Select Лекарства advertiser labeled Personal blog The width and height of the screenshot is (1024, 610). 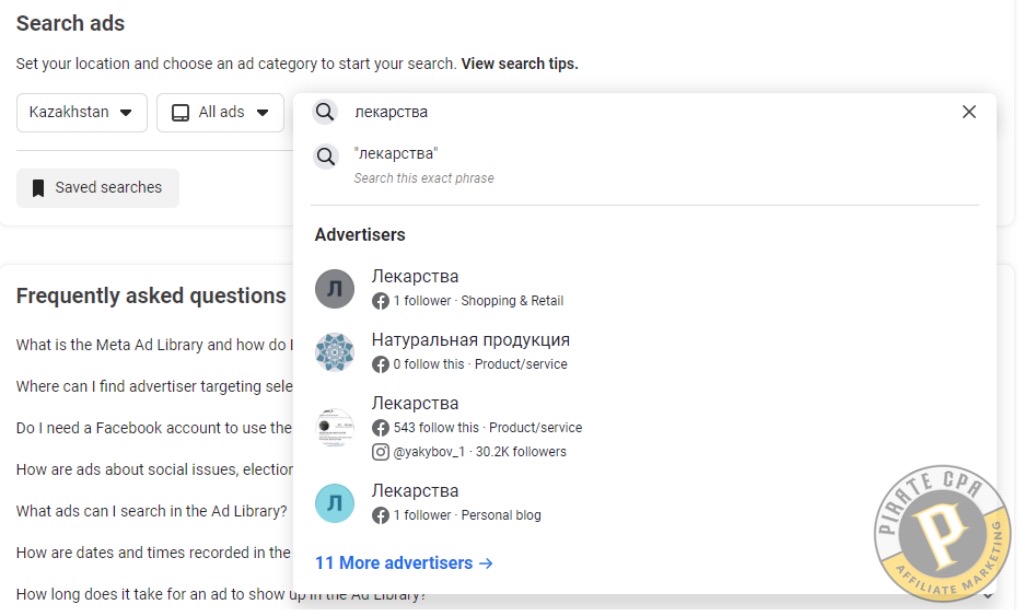pos(645,502)
